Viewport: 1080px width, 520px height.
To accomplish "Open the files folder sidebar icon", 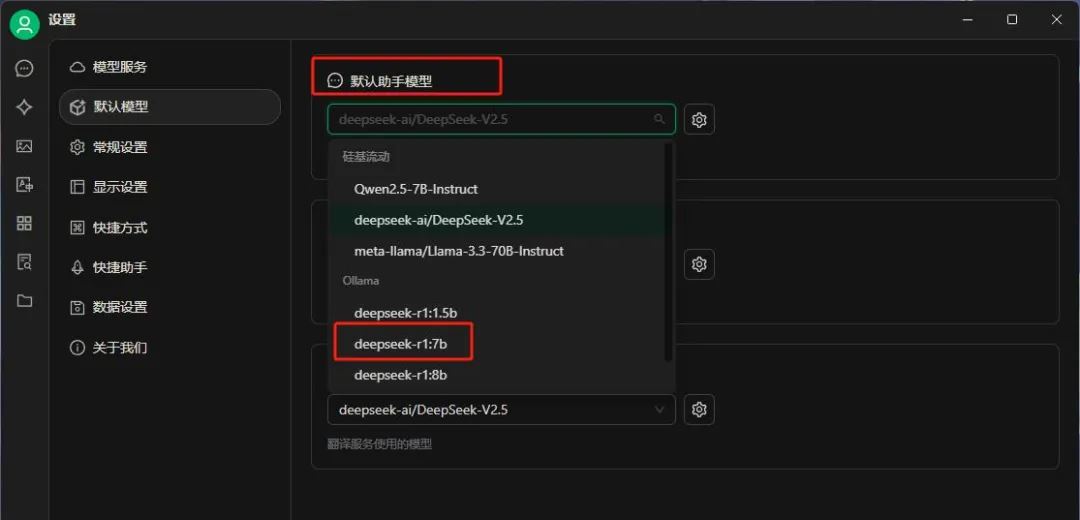I will tap(25, 301).
